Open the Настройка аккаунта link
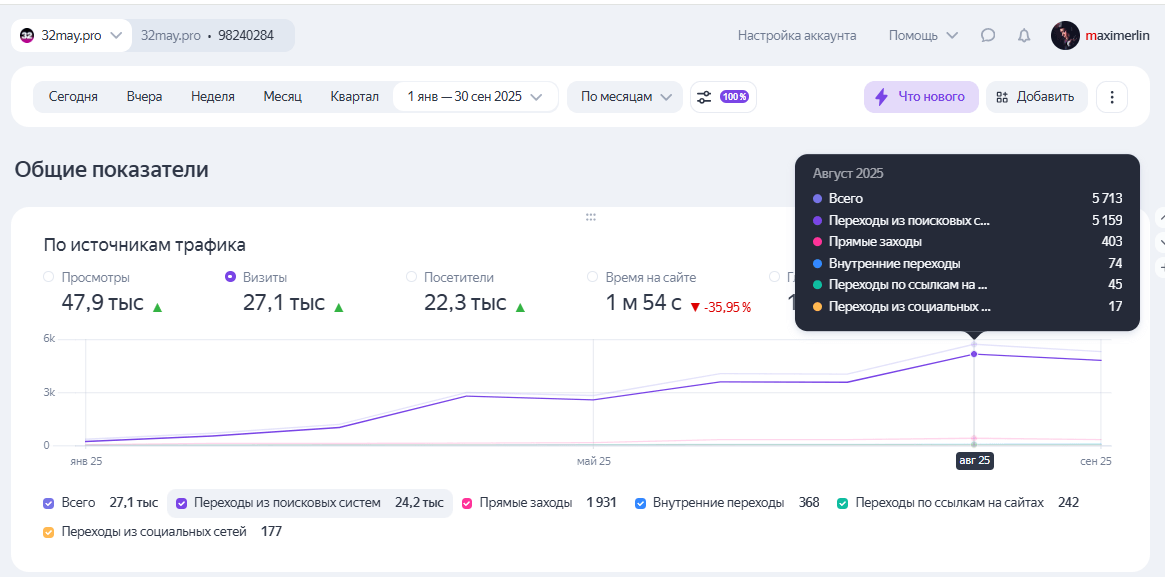 (796, 35)
